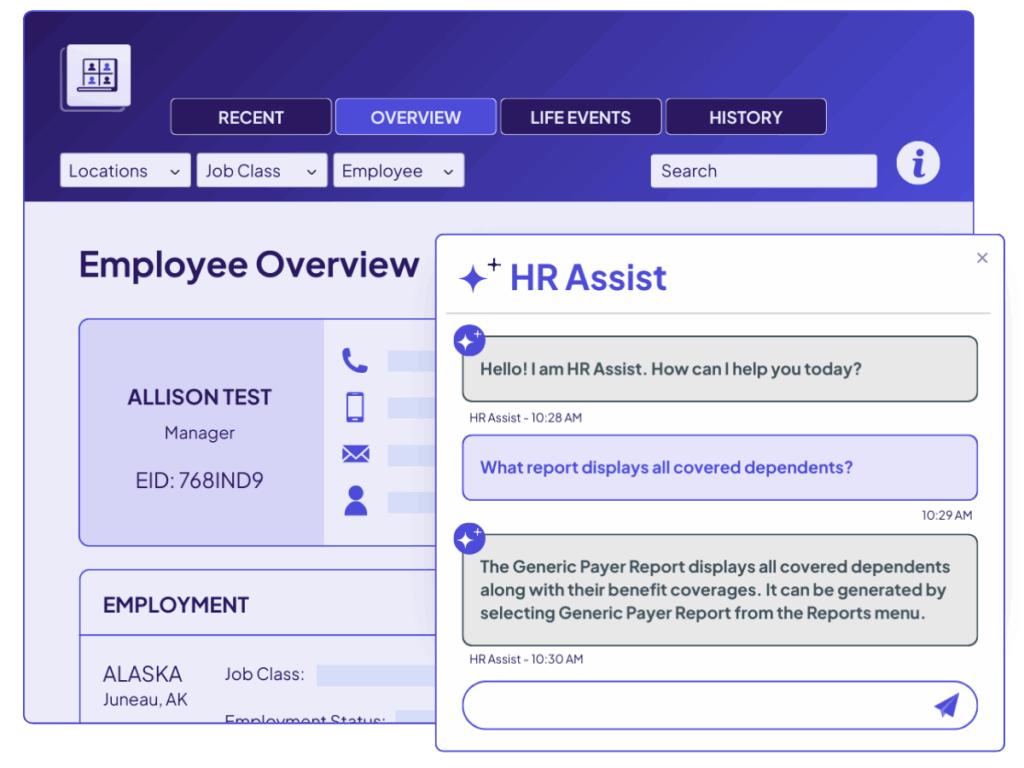Click the person profile icon

355,501
